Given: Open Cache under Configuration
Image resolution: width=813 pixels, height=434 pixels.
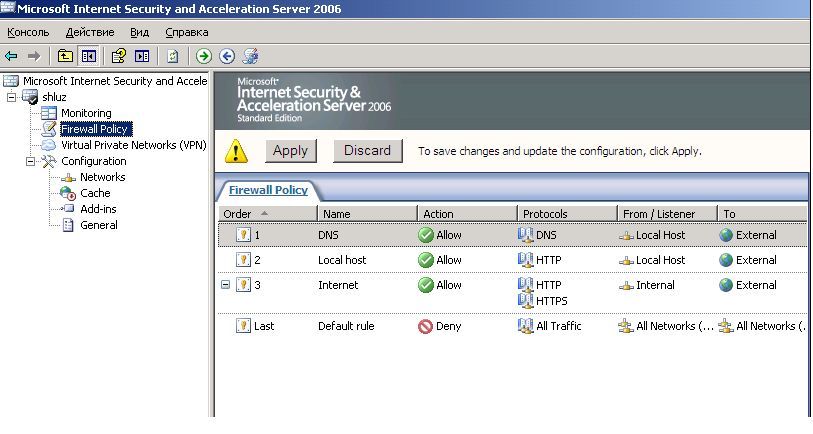Looking at the screenshot, I should pyautogui.click(x=95, y=193).
